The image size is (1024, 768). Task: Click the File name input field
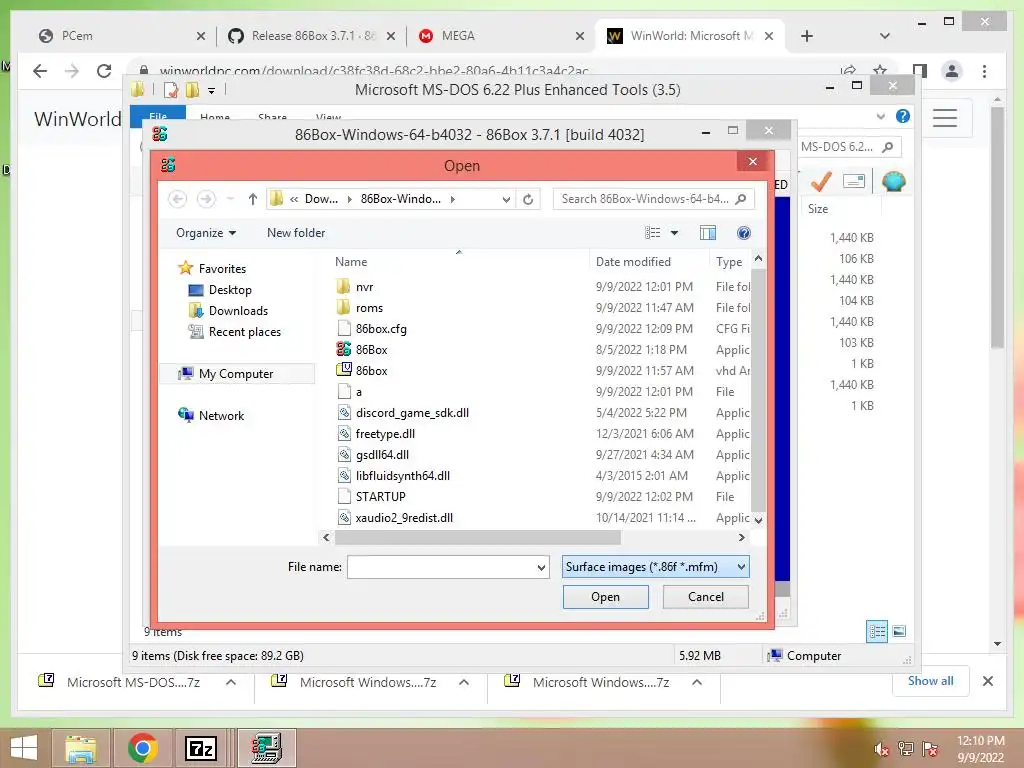pyautogui.click(x=441, y=567)
